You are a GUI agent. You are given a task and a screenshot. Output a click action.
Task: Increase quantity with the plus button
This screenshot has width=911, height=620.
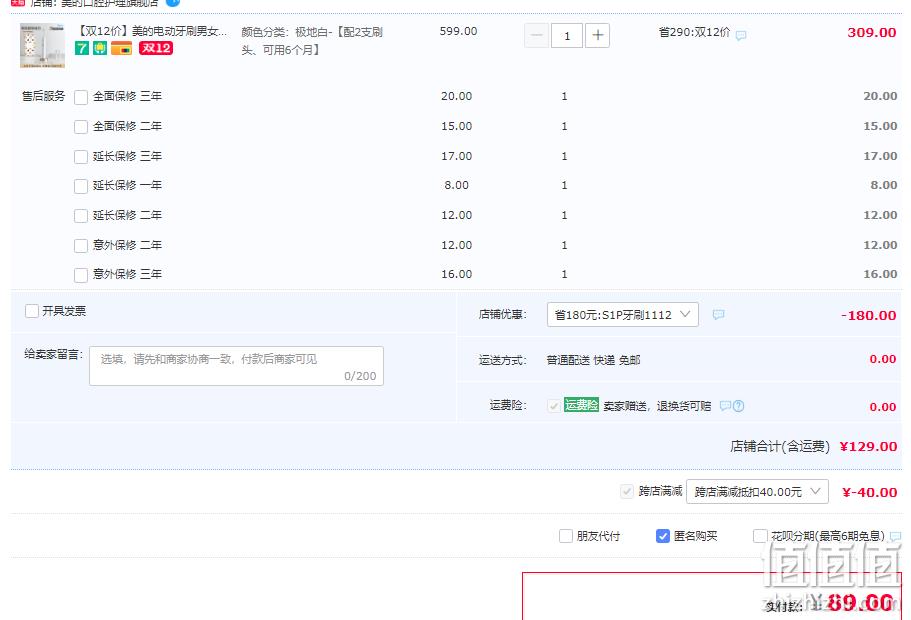[x=597, y=35]
